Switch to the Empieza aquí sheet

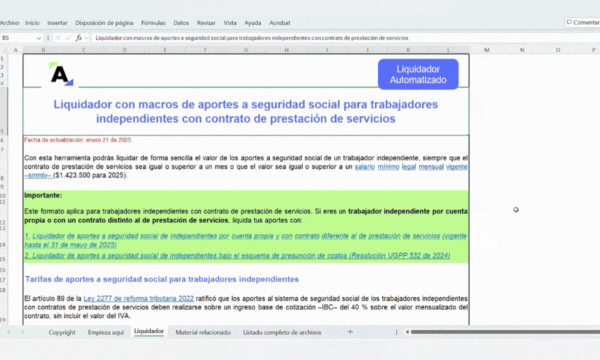point(106,332)
